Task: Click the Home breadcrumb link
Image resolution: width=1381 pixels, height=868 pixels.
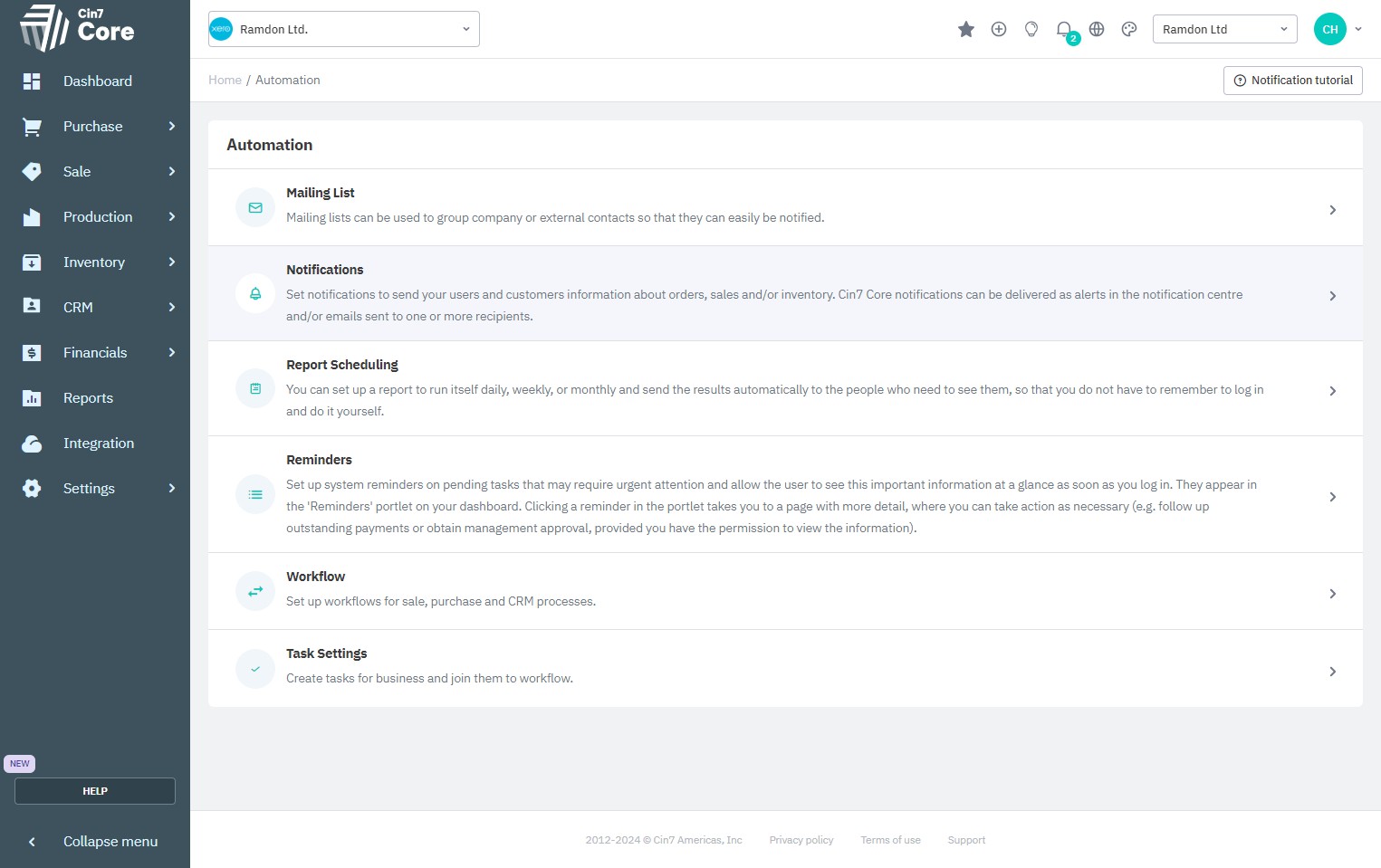Action: click(x=225, y=81)
